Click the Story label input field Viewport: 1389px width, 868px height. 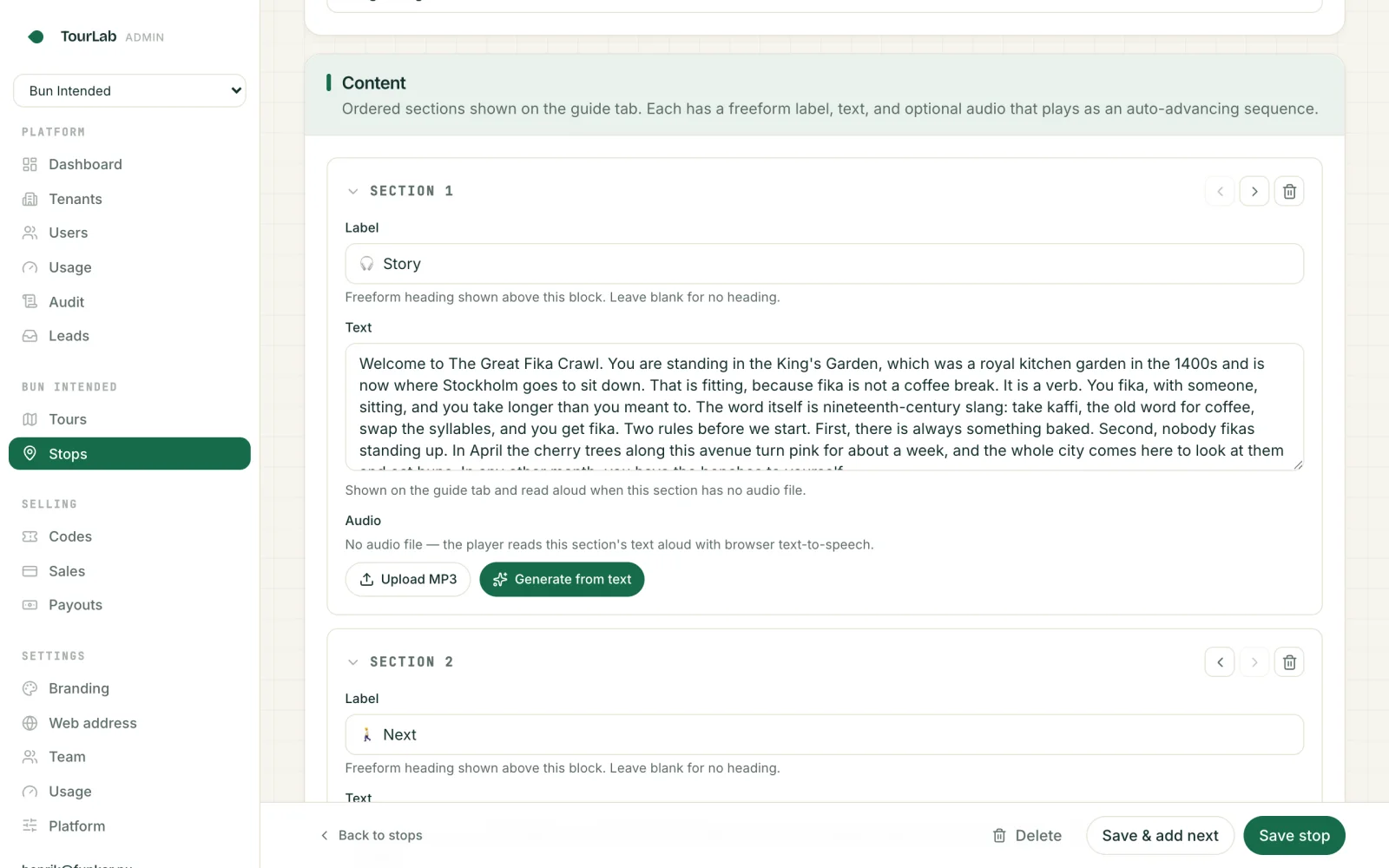tap(824, 264)
